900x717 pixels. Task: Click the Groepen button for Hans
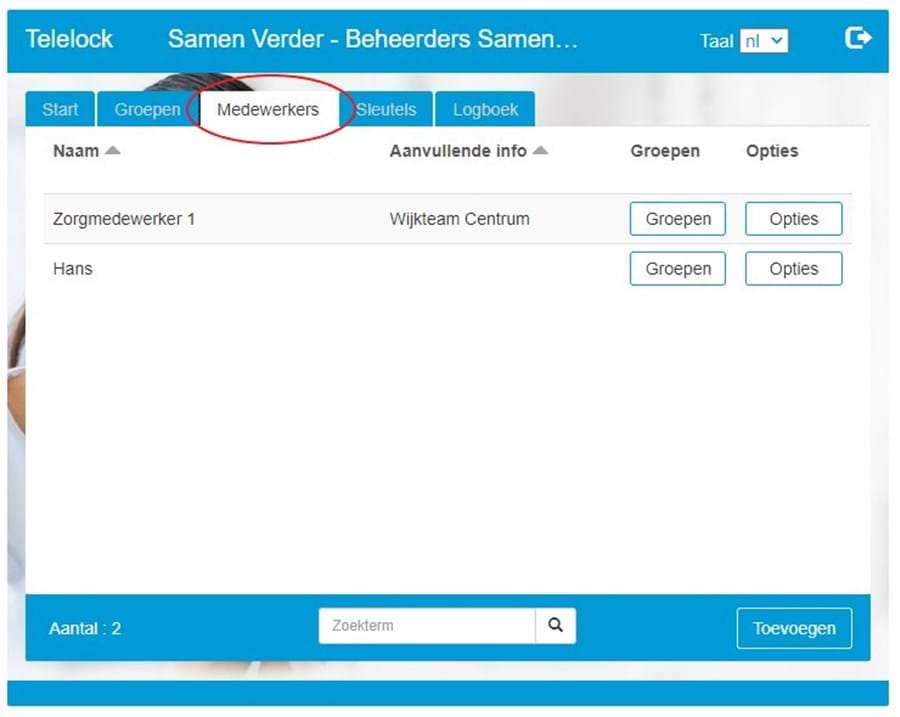677,269
